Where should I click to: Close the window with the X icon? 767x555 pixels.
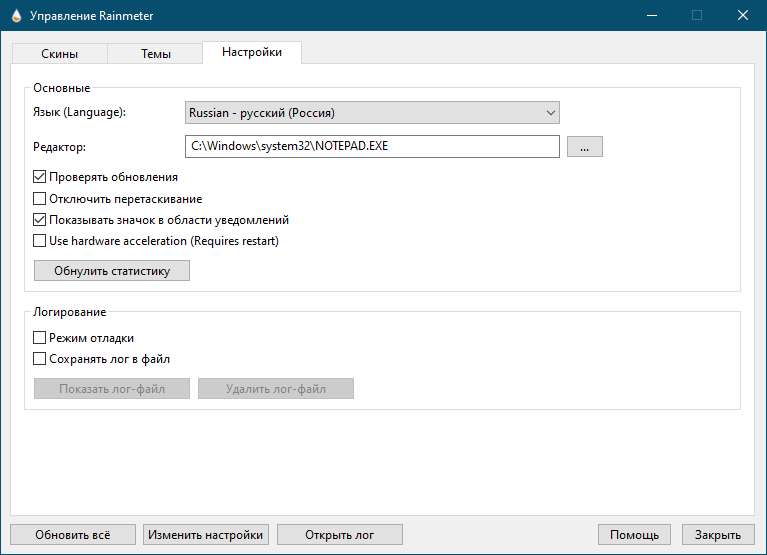[x=743, y=16]
